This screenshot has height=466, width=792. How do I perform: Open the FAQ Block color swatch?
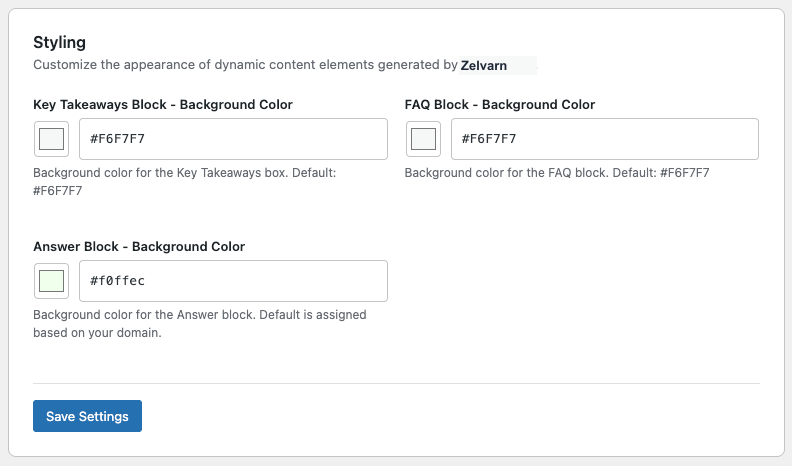[x=423, y=139]
